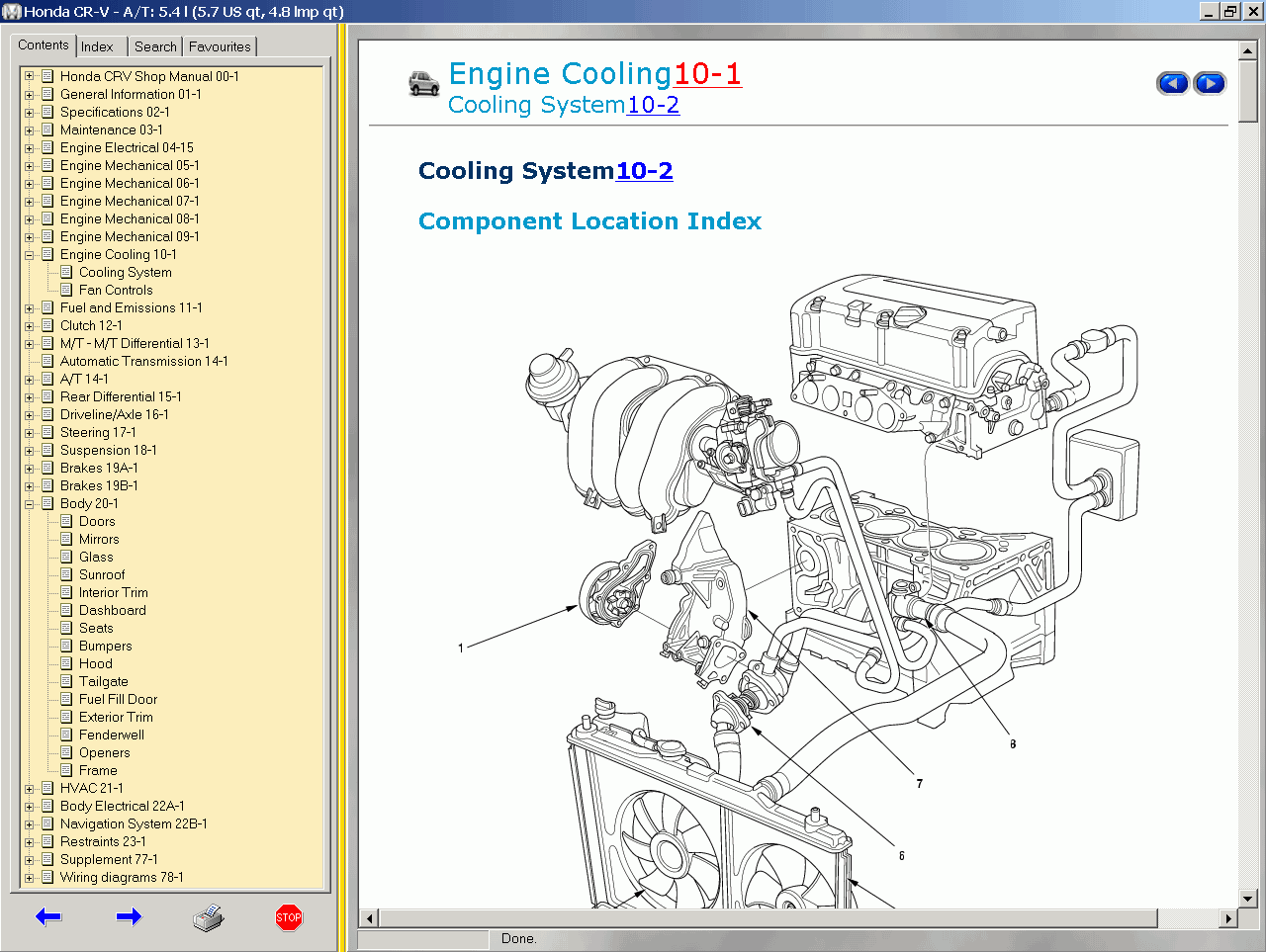Click the book icon next to Brakes 19A-1
The height and width of the screenshot is (952, 1266).
47,468
